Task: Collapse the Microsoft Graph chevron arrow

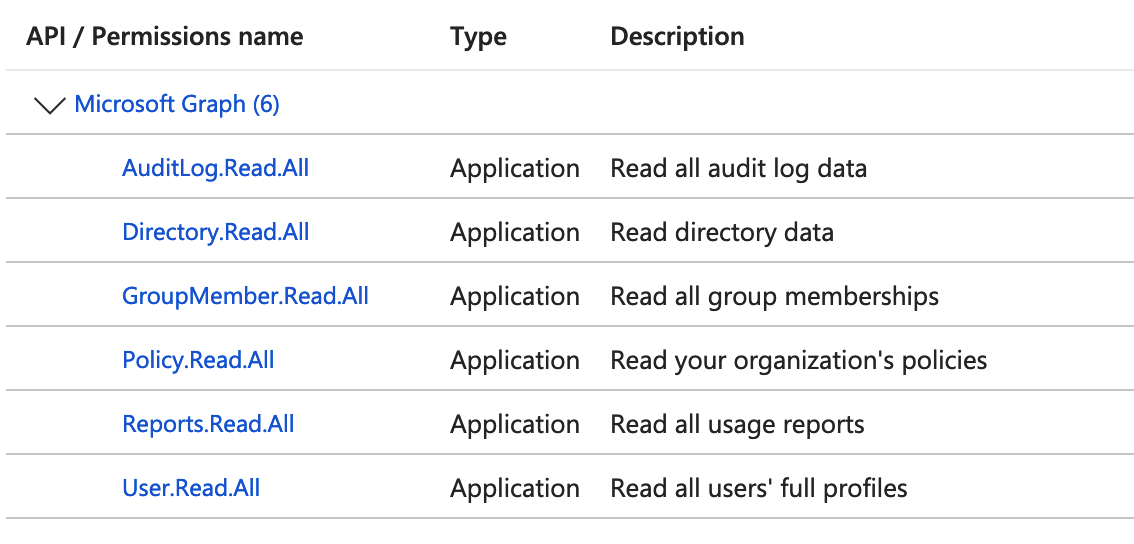Action: point(49,105)
